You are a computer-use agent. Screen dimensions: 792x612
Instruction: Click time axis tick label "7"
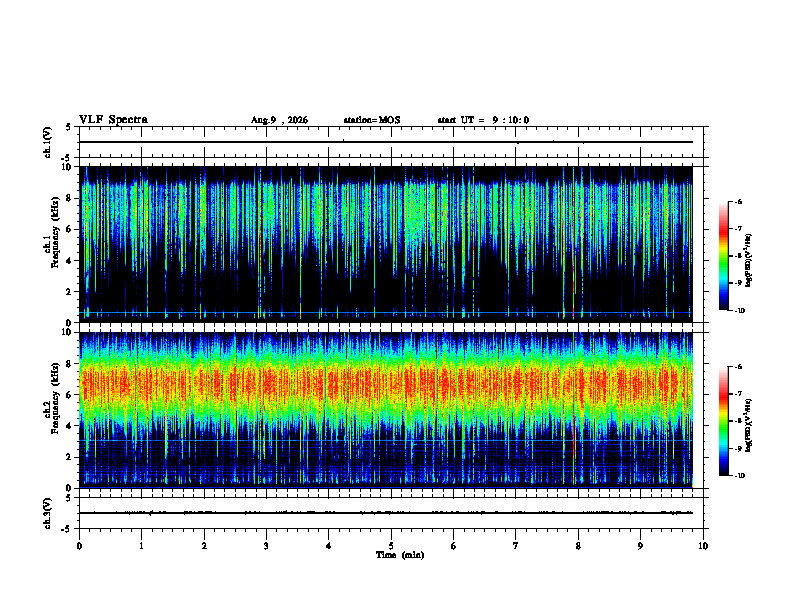tap(516, 546)
